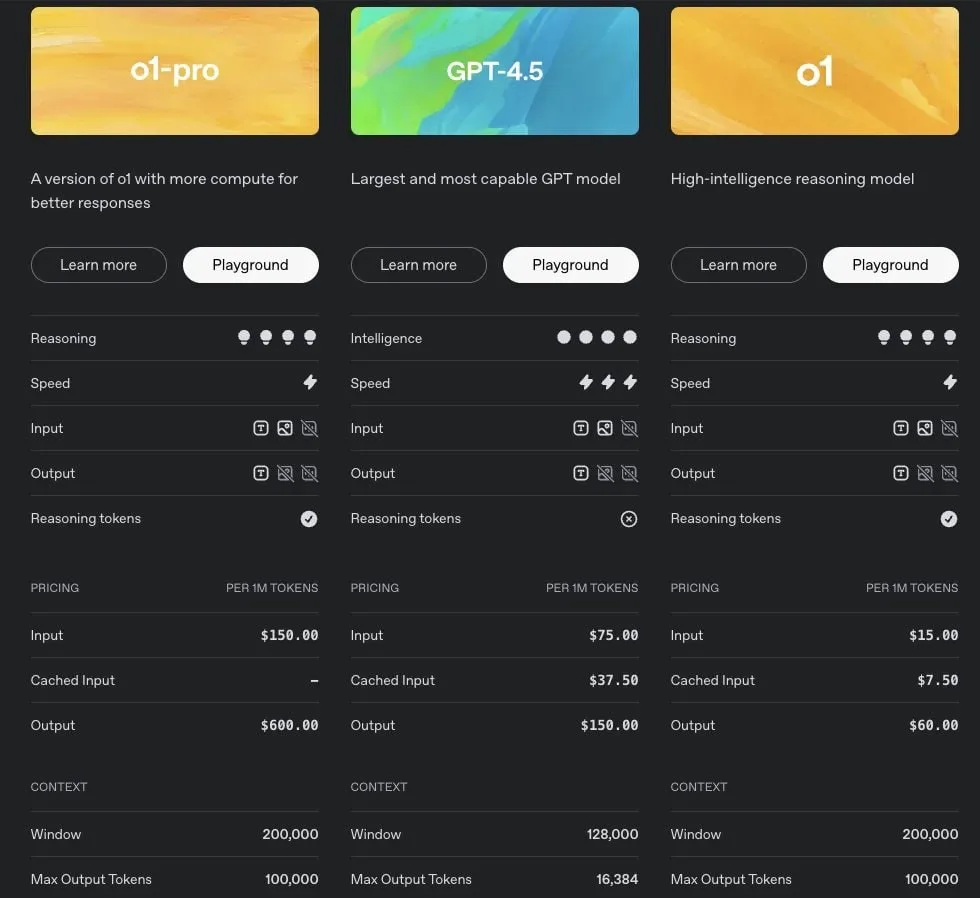Click "High-intelligence reasoning model" description
The height and width of the screenshot is (898, 980).
[792, 179]
